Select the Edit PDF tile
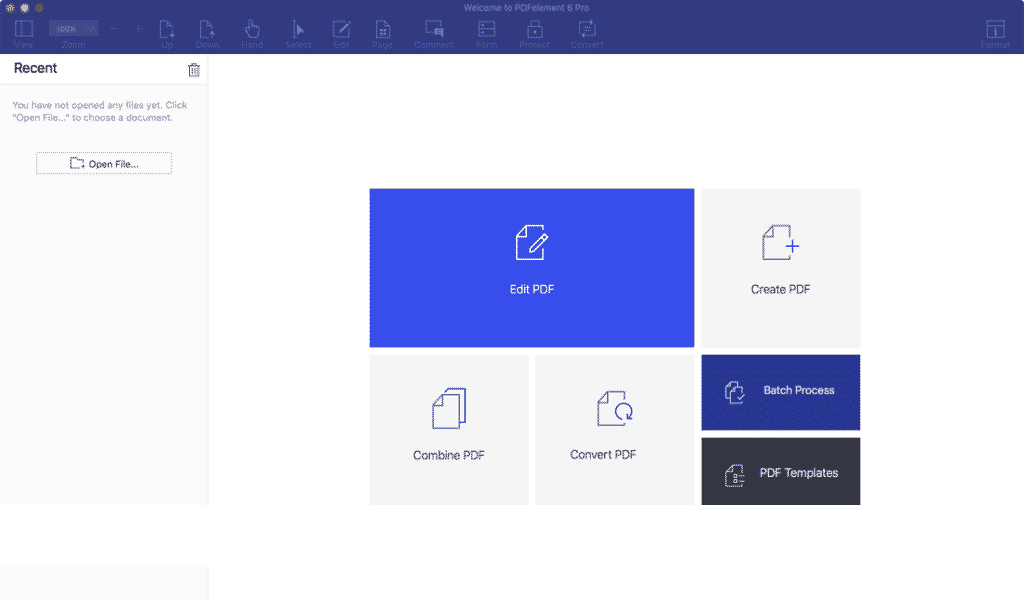Viewport: 1024px width, 600px height. click(x=531, y=267)
